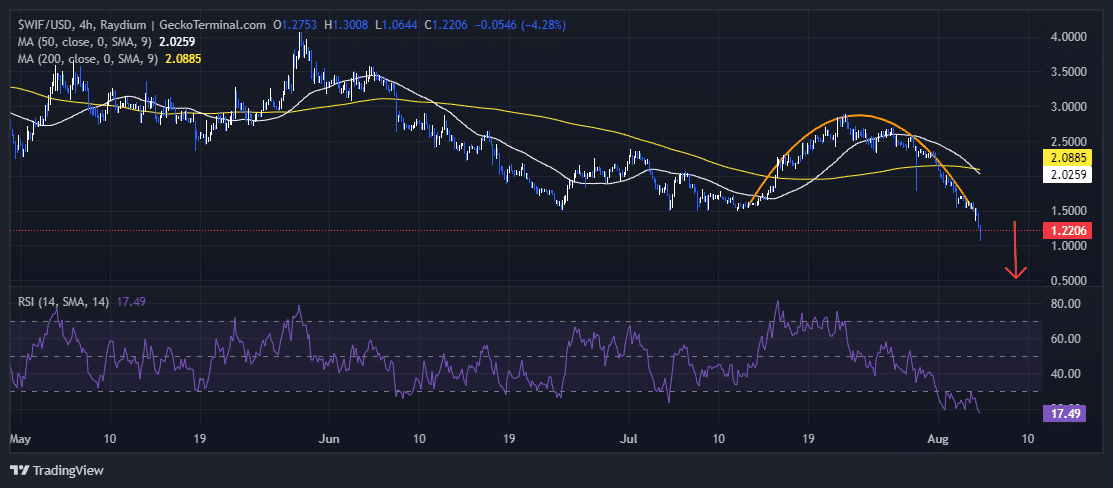Click the 0.5000 price axis label
This screenshot has height=488, width=1113.
(1068, 280)
